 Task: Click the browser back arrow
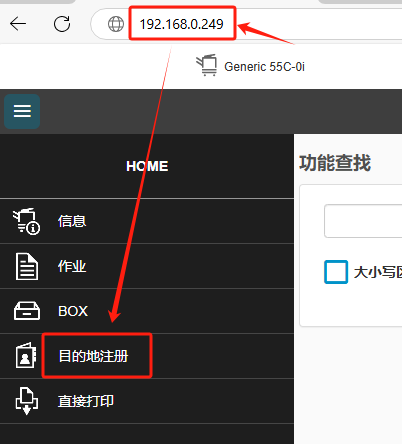point(18,24)
